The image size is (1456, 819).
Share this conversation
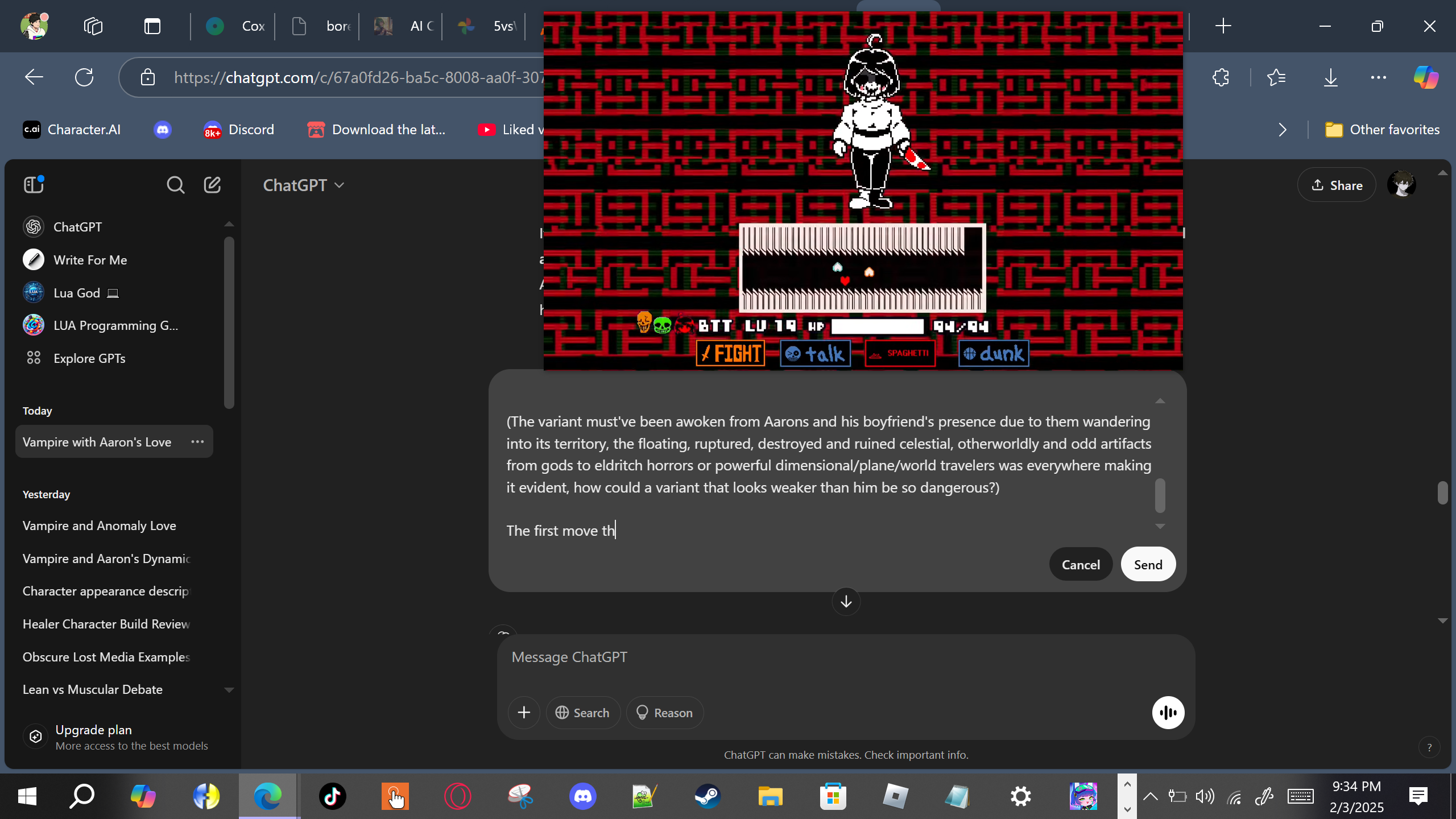coord(1337,185)
